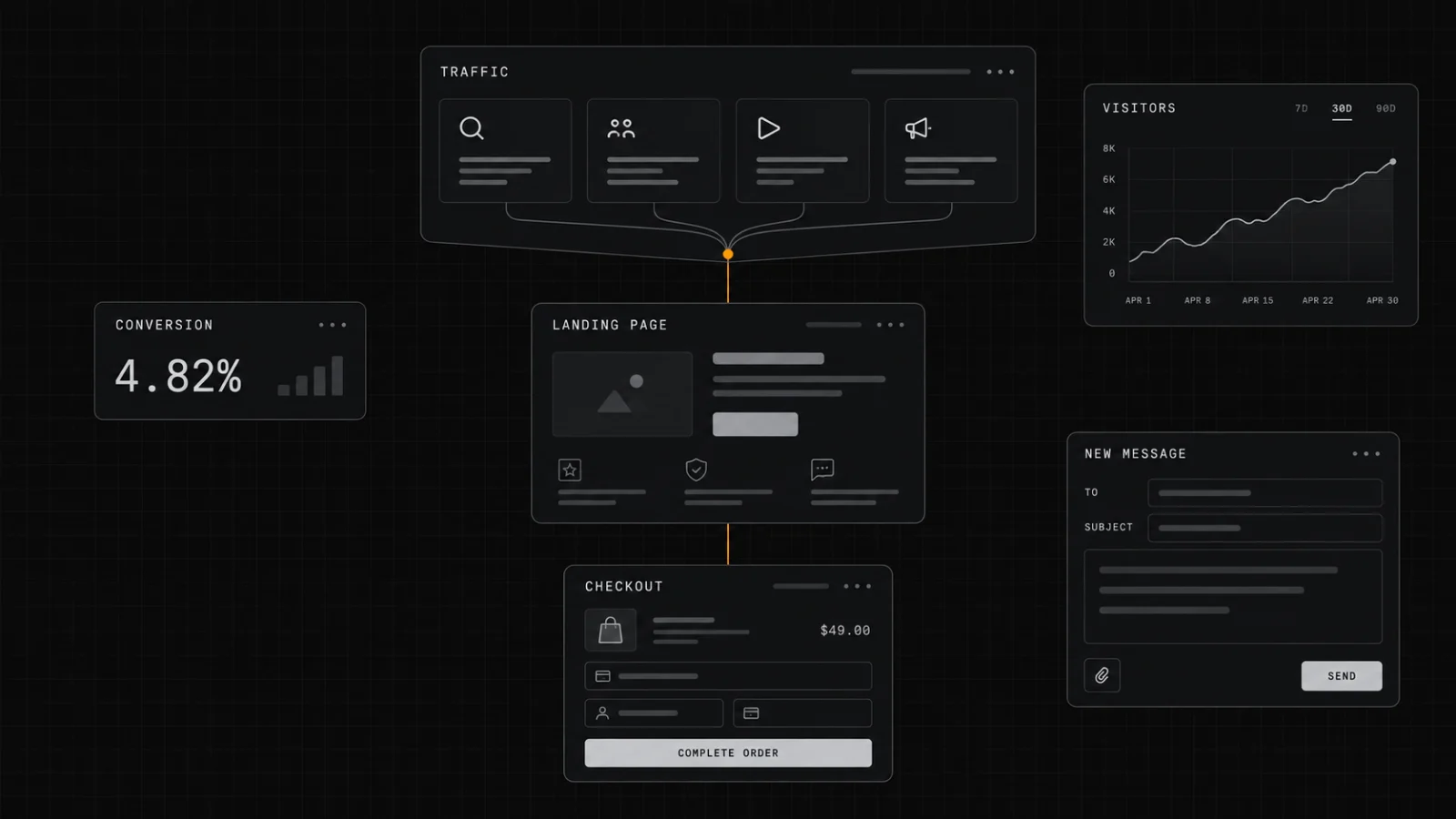Screen dimensions: 1456x819
Task: Click the chat bubble icon on Landing Page
Action: click(x=823, y=470)
